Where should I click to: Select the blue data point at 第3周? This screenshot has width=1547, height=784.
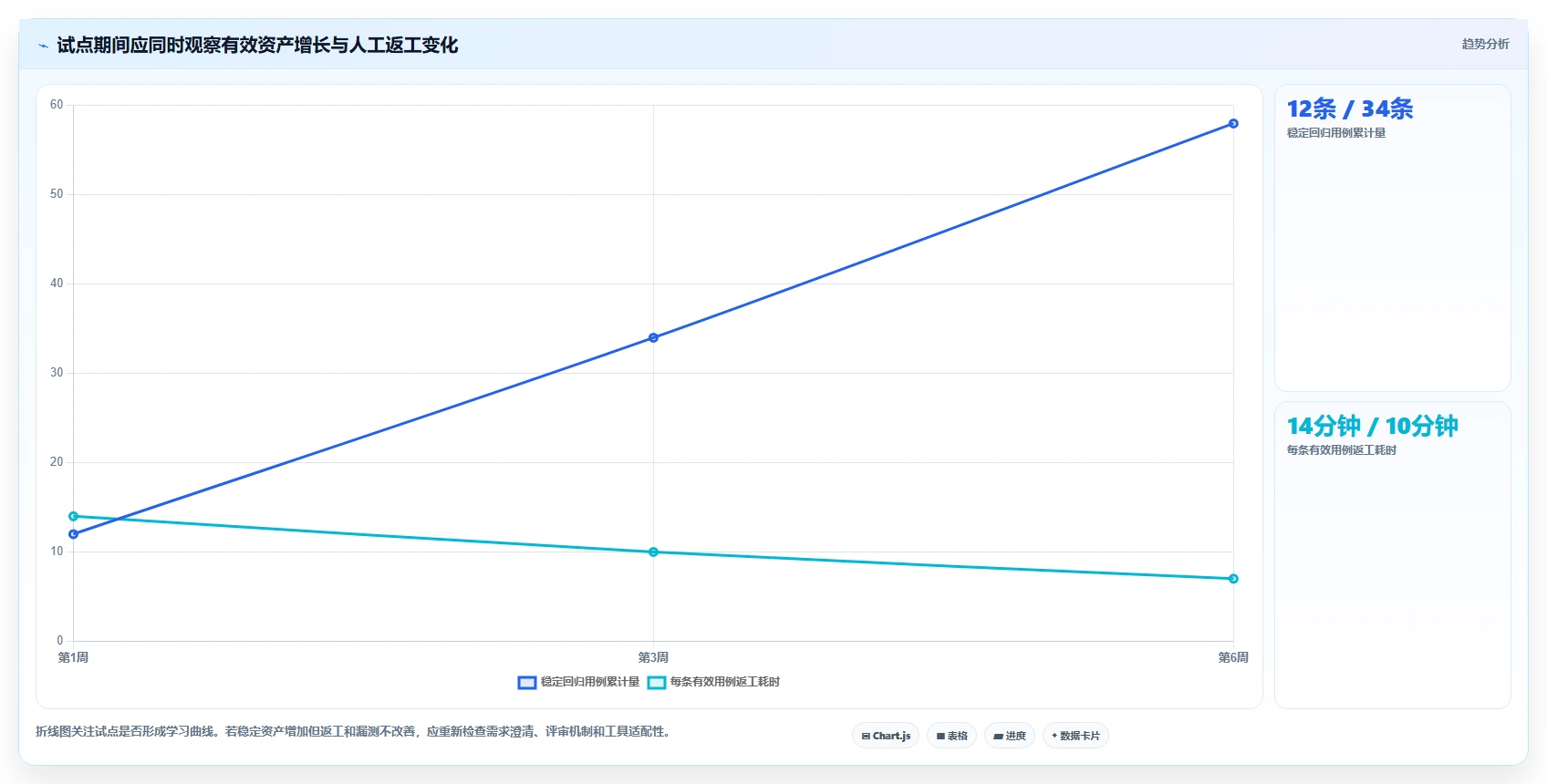pos(653,337)
